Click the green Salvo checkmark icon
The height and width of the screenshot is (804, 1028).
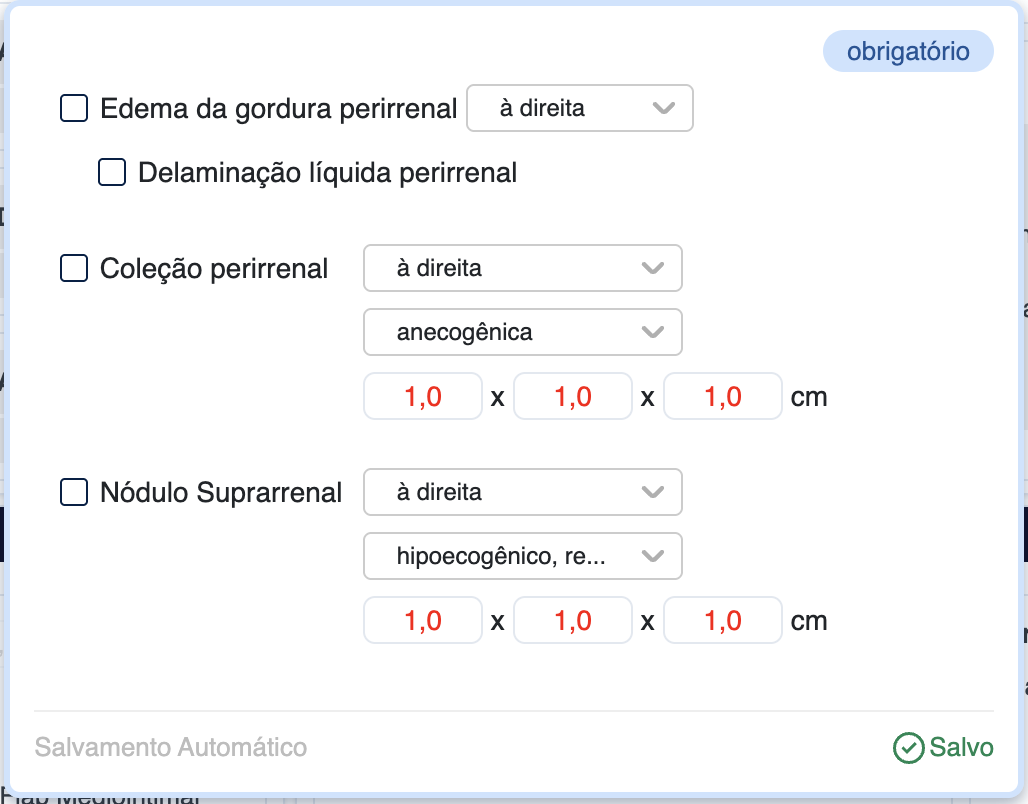click(908, 748)
